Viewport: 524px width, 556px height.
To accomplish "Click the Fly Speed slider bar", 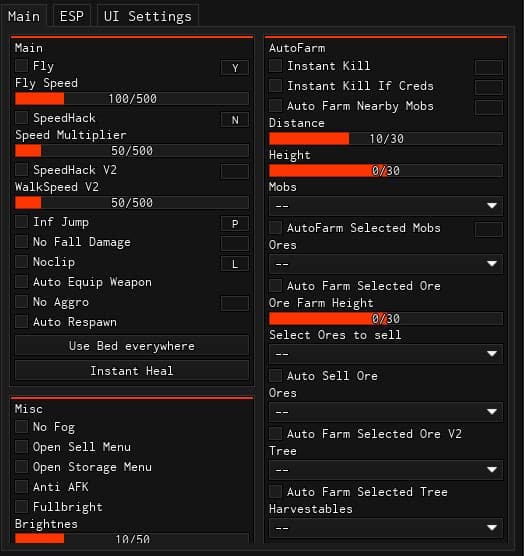I will (132, 99).
